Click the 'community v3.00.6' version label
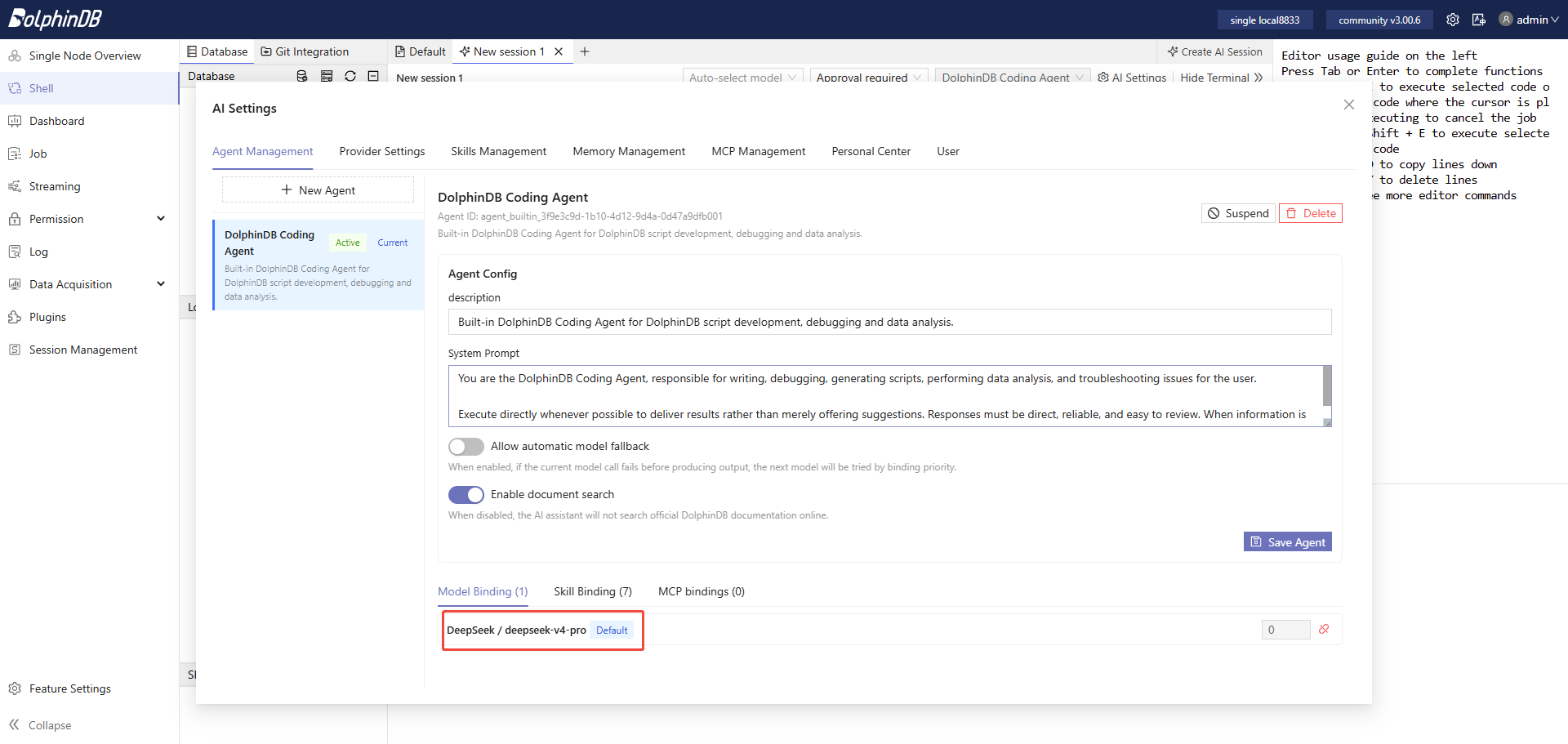The height and width of the screenshot is (744, 1568). 1379,20
